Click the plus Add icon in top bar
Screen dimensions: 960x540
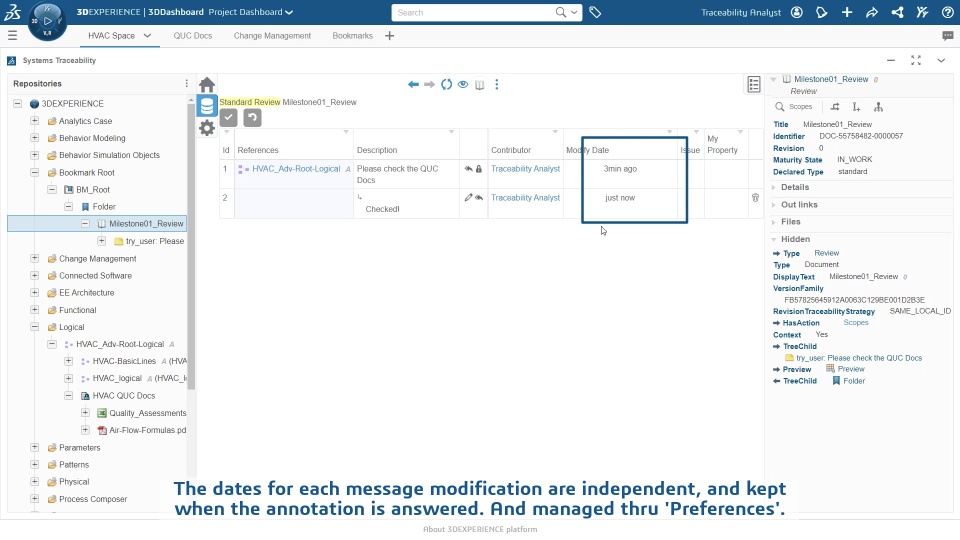pos(847,12)
